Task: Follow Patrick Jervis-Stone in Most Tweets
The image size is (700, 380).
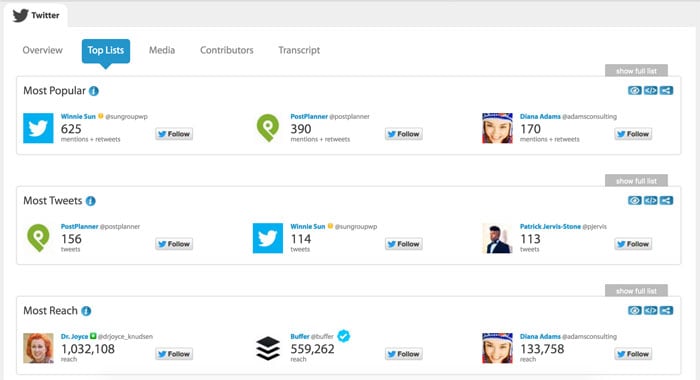Action: (633, 244)
